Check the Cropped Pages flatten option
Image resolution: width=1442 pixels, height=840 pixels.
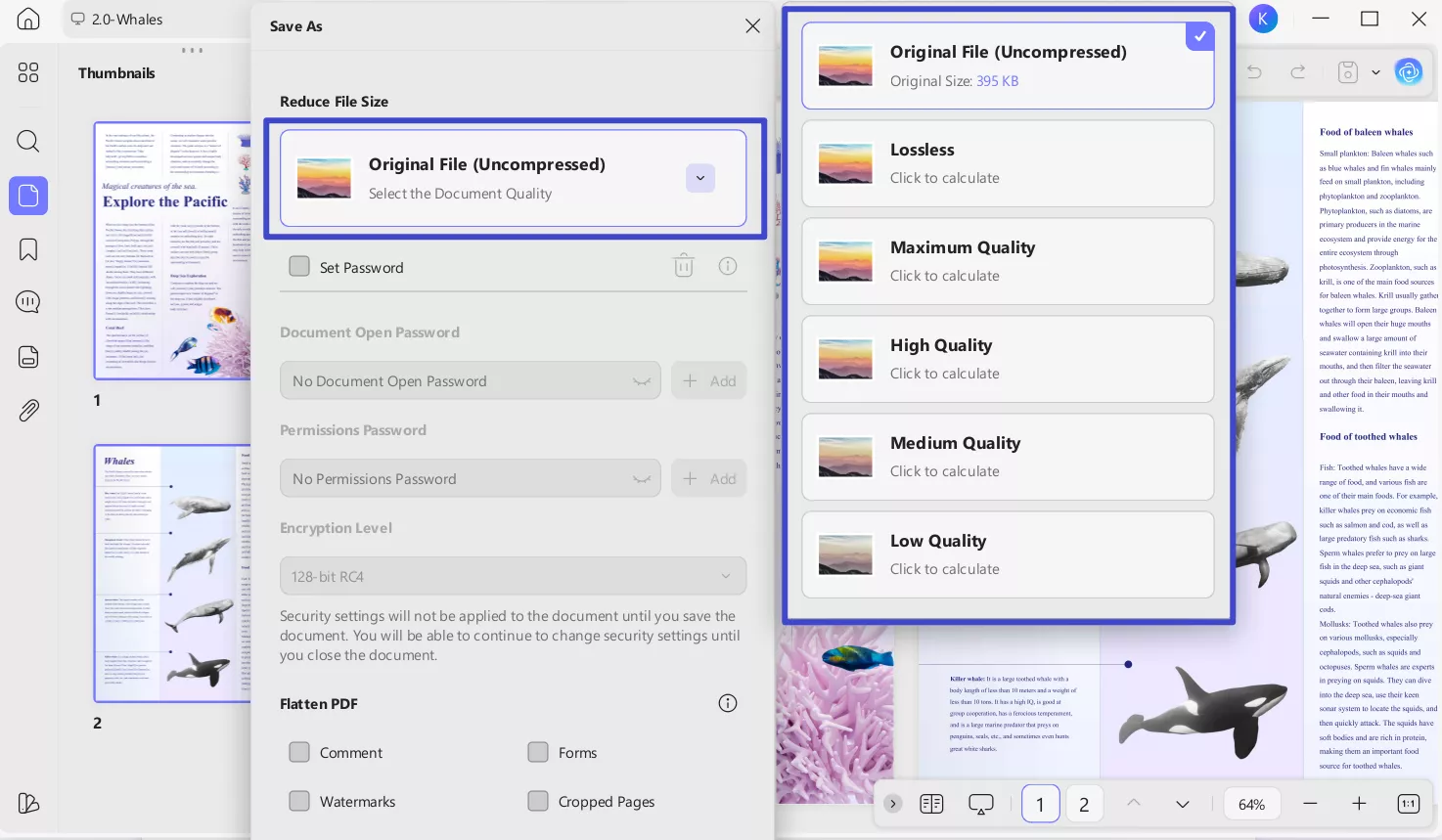click(x=538, y=801)
